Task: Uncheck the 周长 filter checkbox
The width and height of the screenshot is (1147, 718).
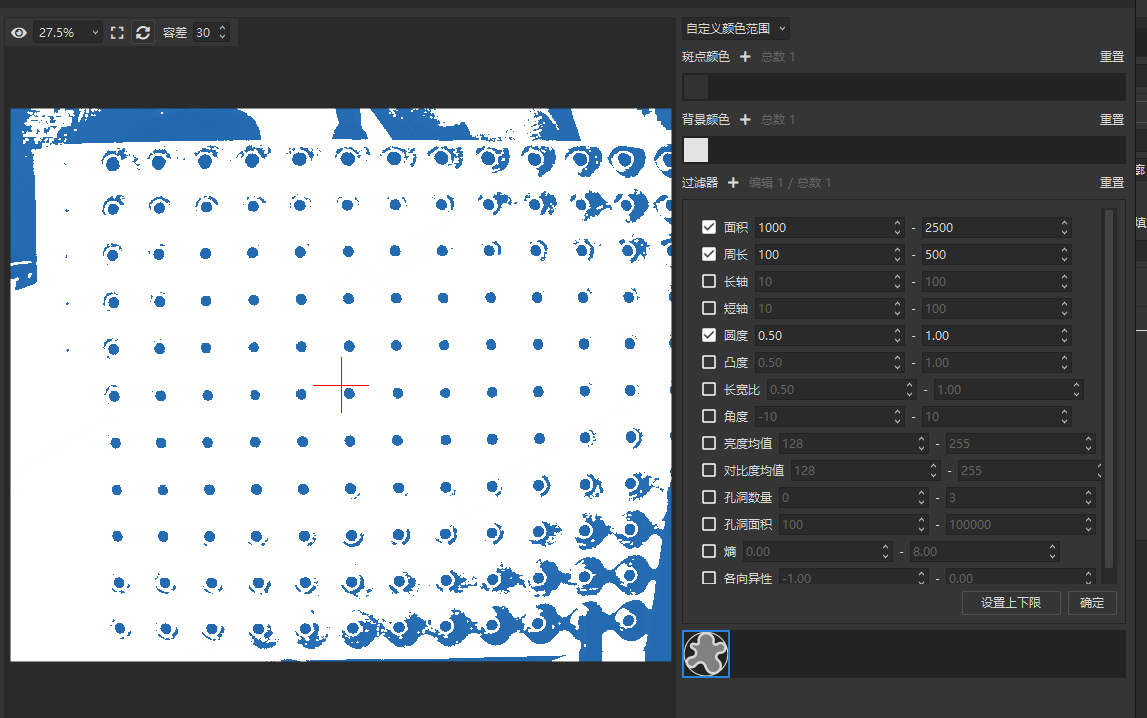Action: pos(709,255)
